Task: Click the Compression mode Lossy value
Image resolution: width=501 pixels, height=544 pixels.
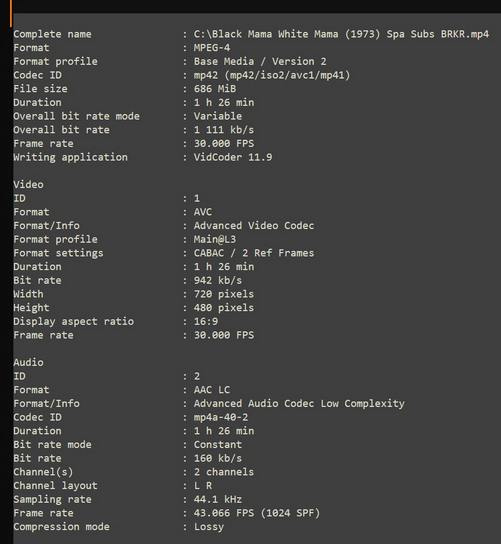Action: (209, 527)
